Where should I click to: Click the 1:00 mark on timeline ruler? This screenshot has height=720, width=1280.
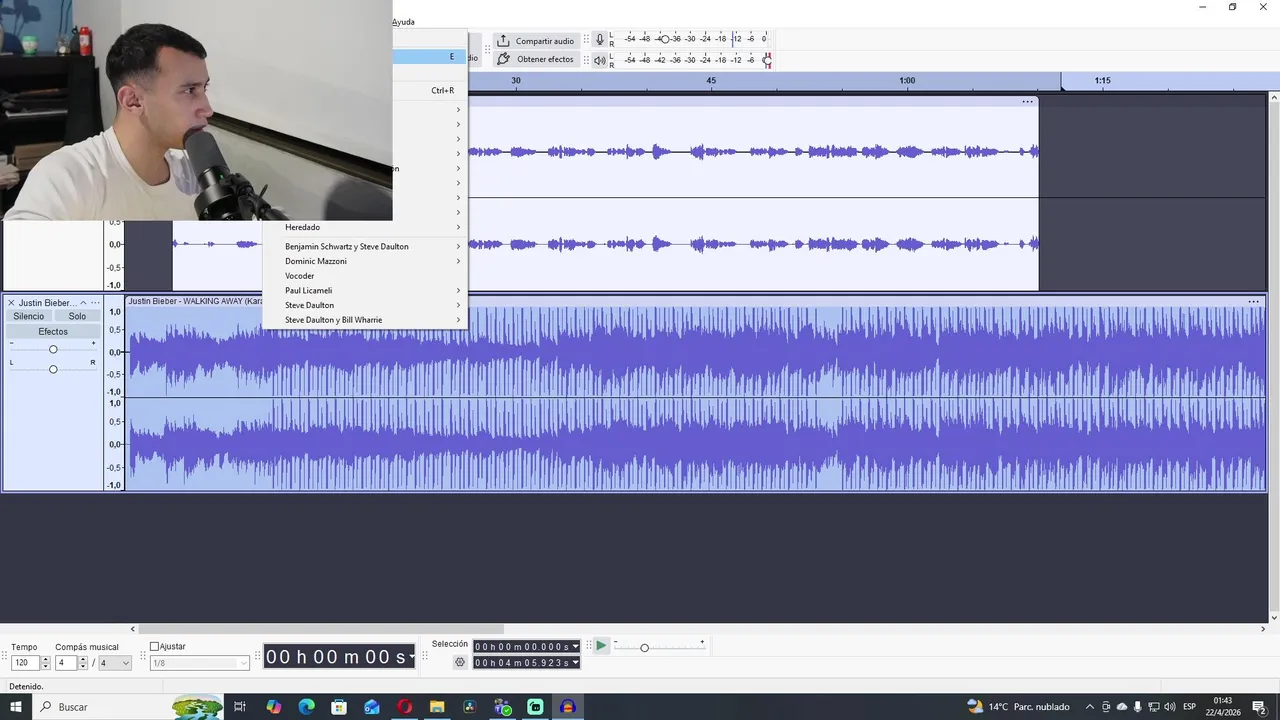906,80
